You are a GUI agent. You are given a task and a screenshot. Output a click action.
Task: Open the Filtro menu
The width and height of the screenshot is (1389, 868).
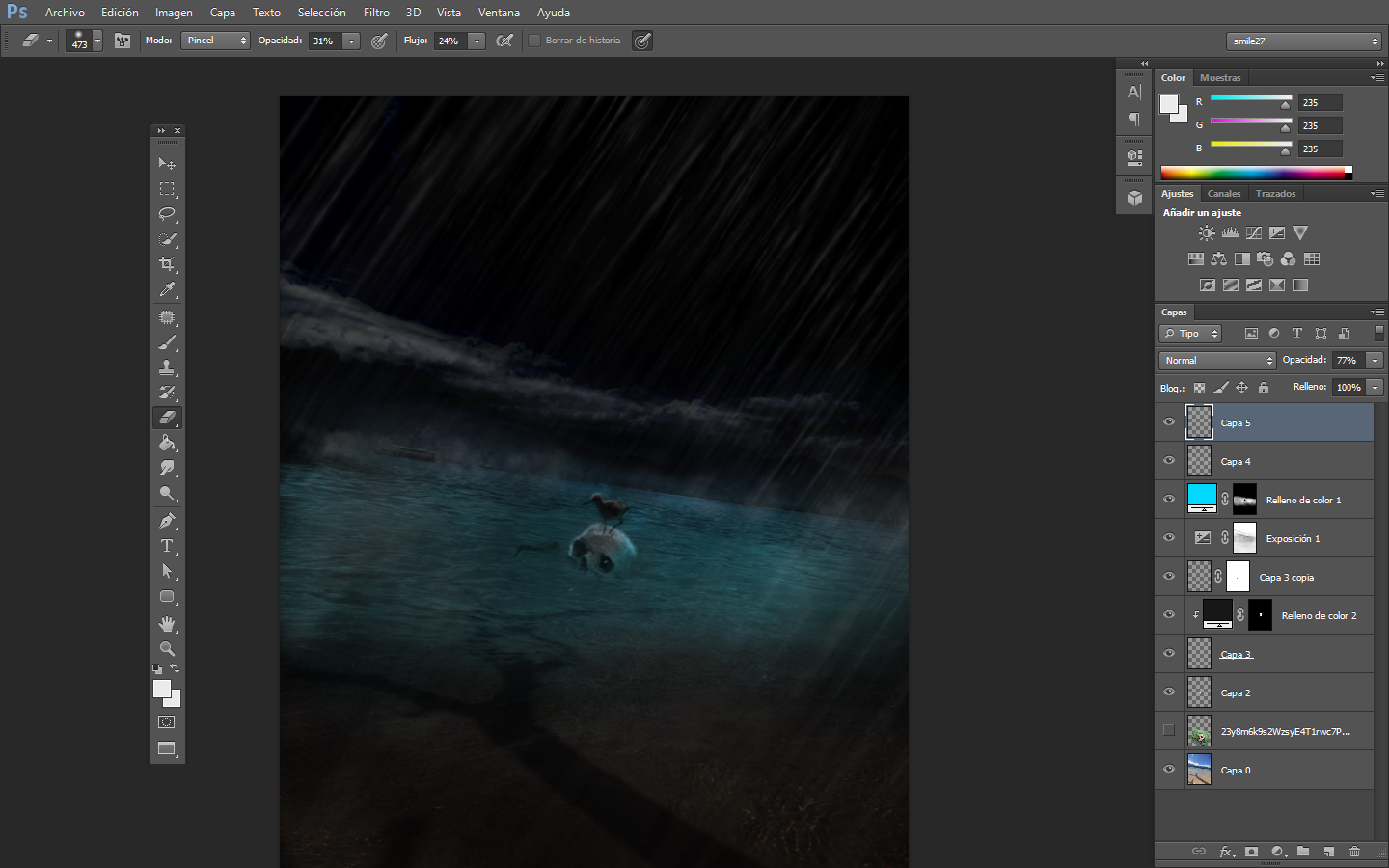(x=376, y=13)
